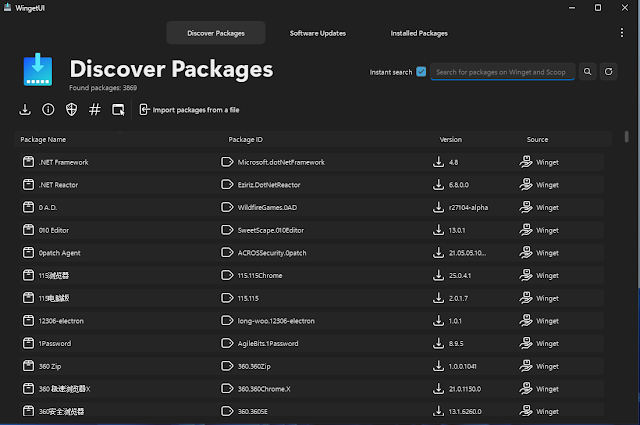Click the 360.360SE package ID
Viewport: 640px width, 425px height.
pyautogui.click(x=253, y=412)
